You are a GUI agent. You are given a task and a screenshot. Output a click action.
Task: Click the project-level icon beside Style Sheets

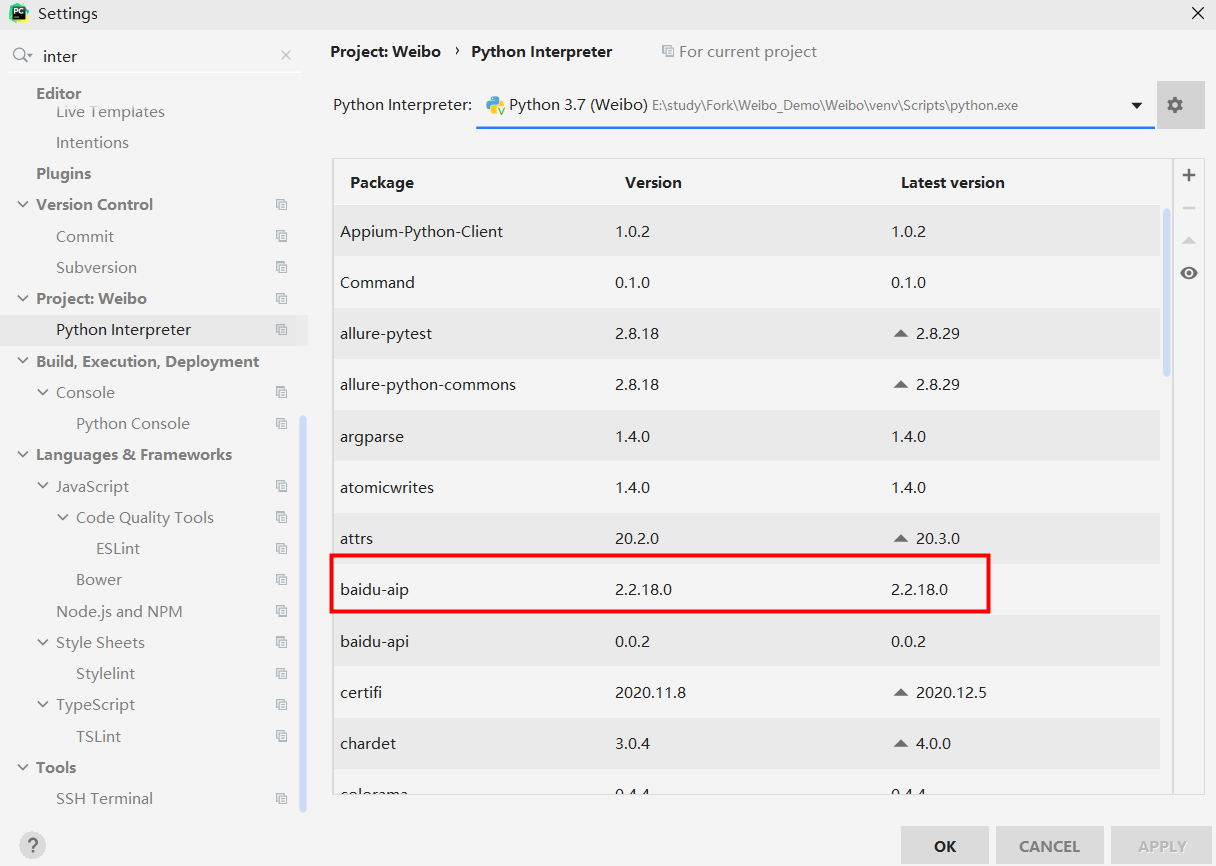282,643
